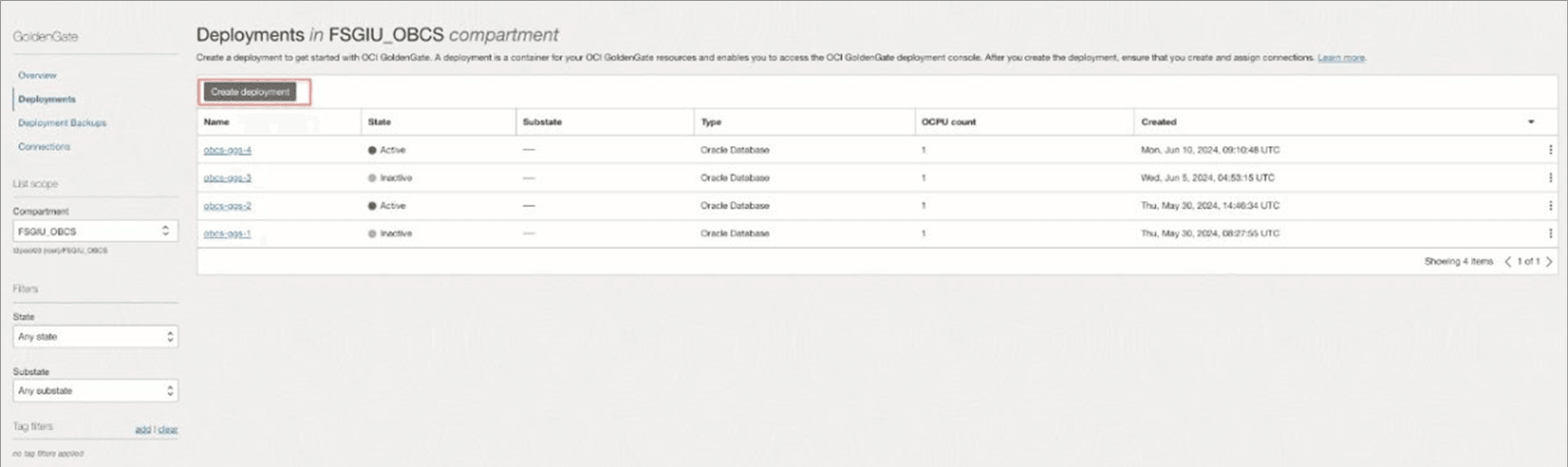Open Deployment Backups in sidebar
The image size is (1568, 467).
point(63,123)
